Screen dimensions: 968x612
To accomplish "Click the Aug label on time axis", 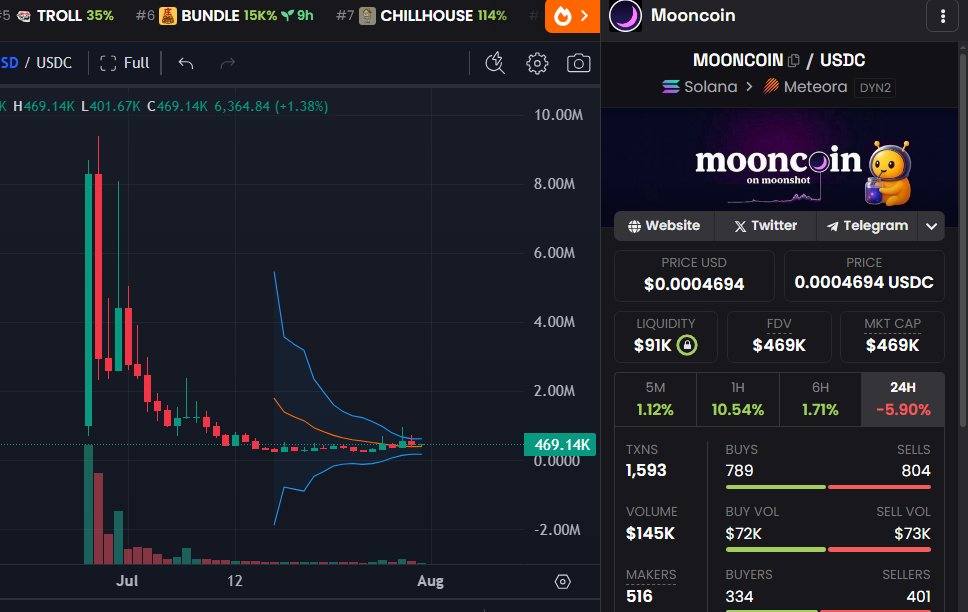I will coord(430,581).
